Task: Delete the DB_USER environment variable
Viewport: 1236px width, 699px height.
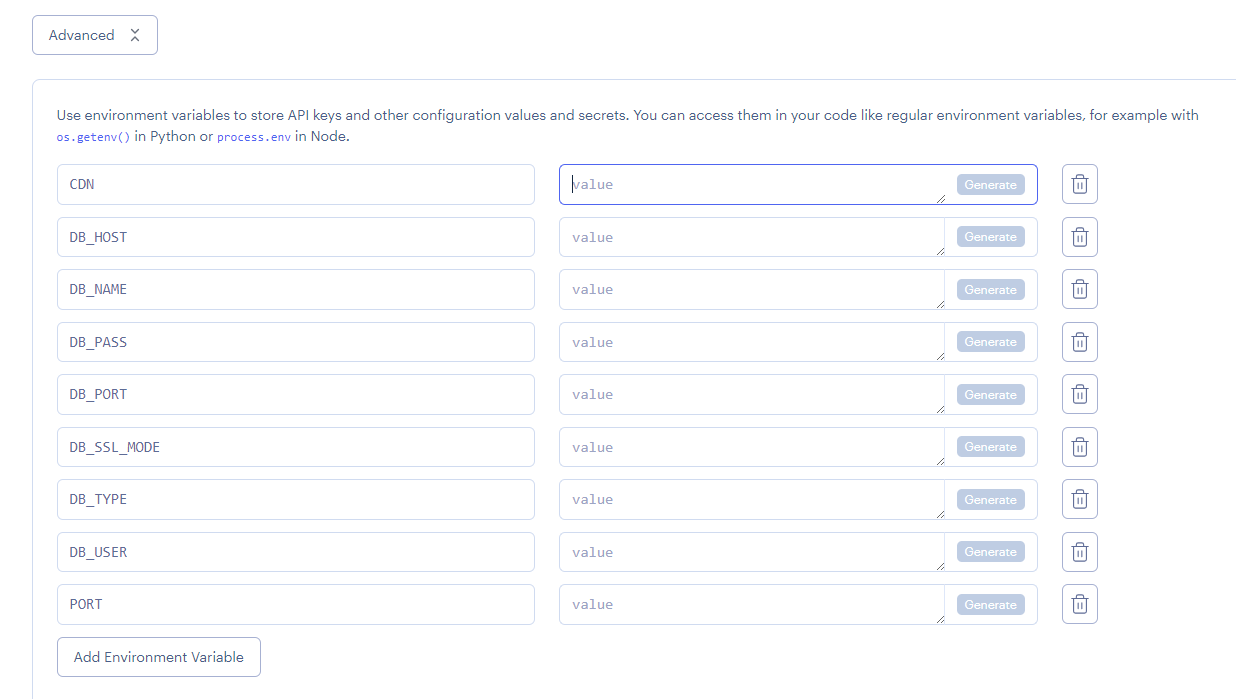Action: click(x=1079, y=552)
